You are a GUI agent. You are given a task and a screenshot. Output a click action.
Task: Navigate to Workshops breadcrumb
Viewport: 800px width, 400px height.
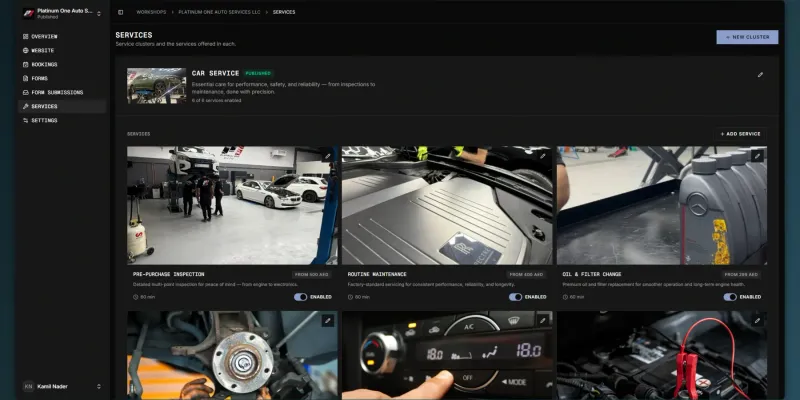[x=151, y=12]
